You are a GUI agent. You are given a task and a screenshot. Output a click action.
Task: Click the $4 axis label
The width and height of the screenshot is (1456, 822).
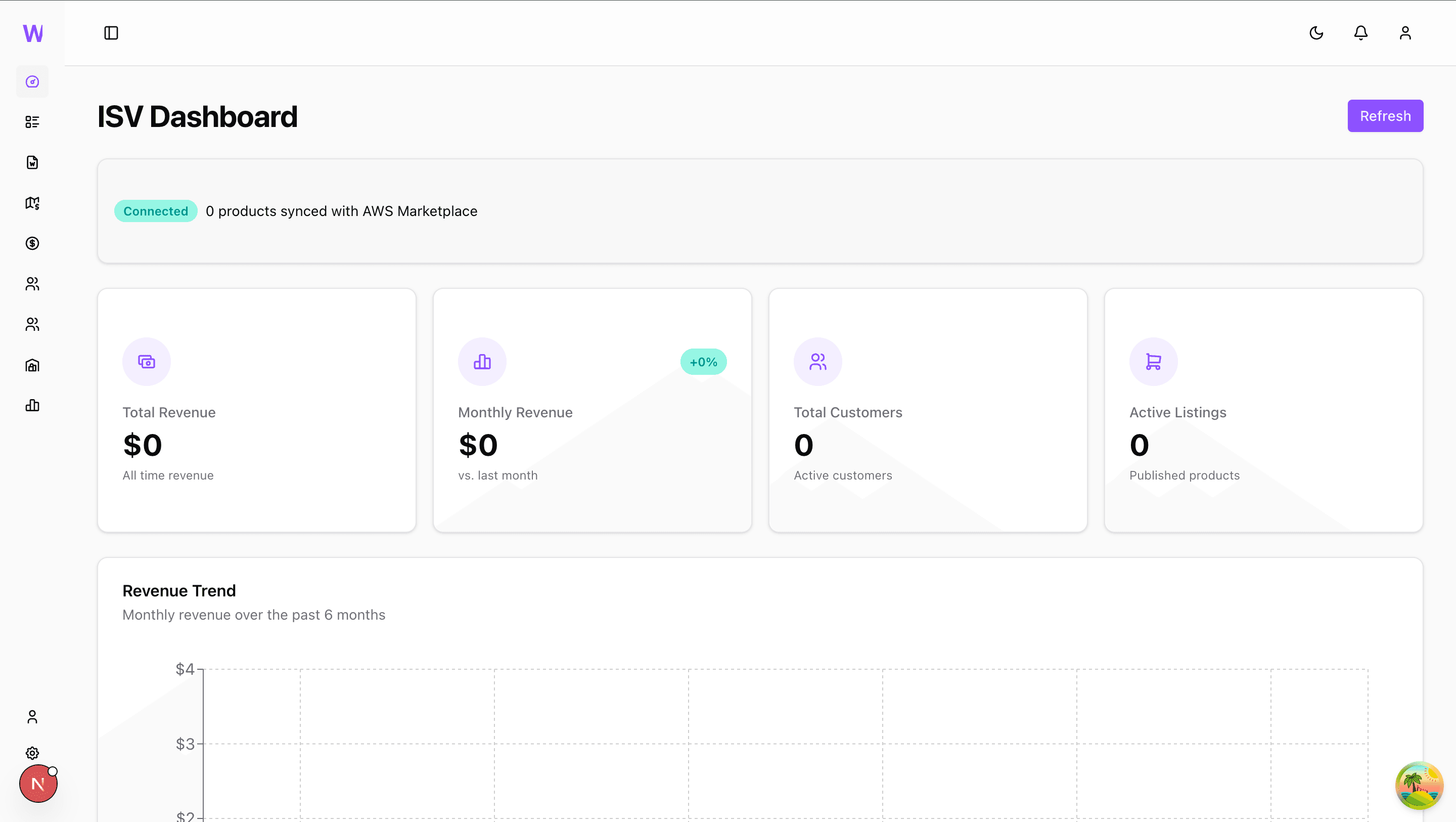click(185, 669)
